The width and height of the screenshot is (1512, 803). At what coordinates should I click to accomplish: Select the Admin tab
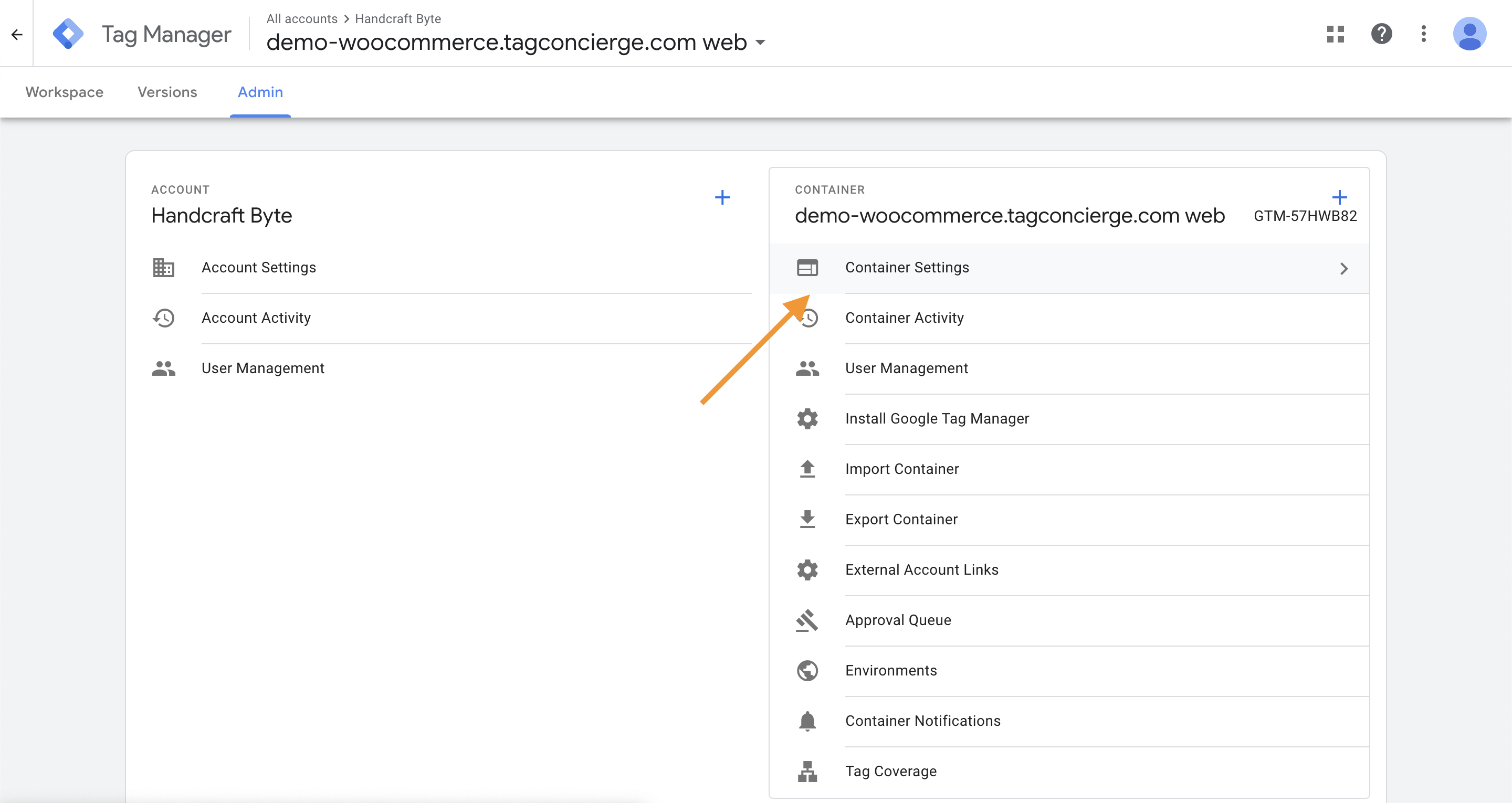coord(260,92)
